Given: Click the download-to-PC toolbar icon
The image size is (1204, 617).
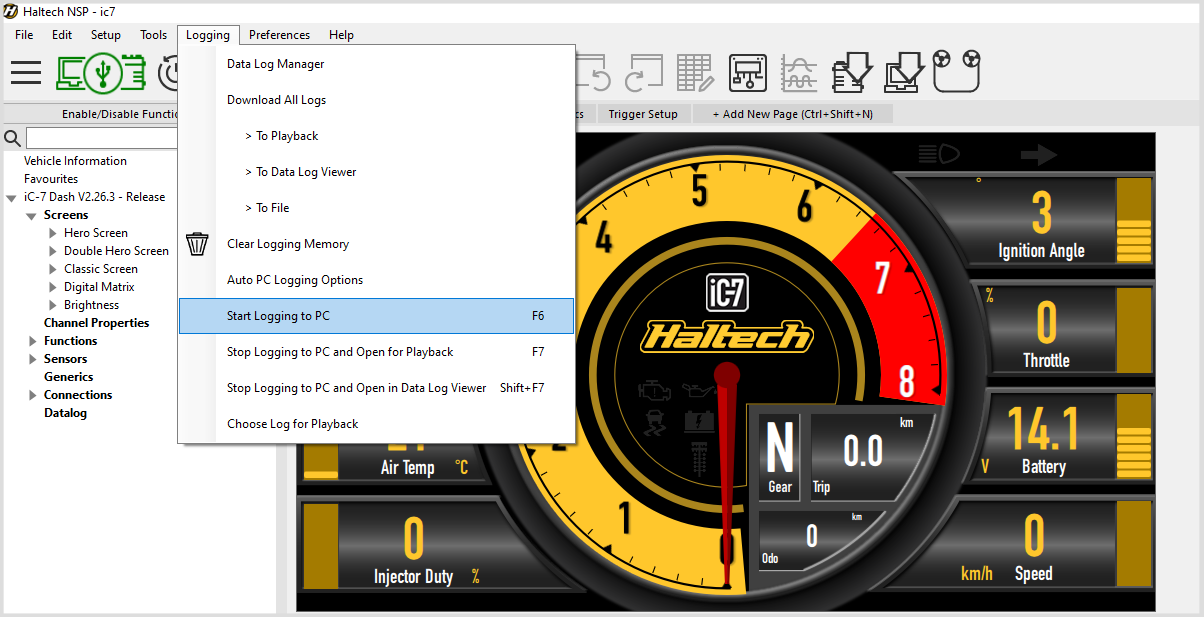Looking at the screenshot, I should tap(904, 72).
